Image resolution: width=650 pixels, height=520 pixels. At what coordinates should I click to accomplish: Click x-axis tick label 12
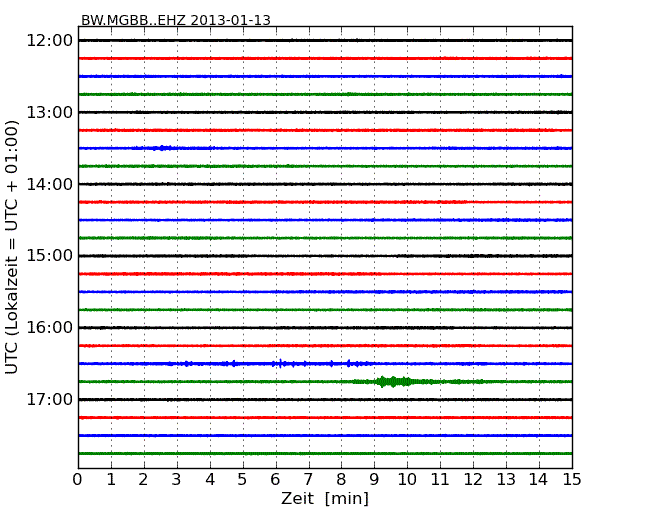[x=473, y=480]
